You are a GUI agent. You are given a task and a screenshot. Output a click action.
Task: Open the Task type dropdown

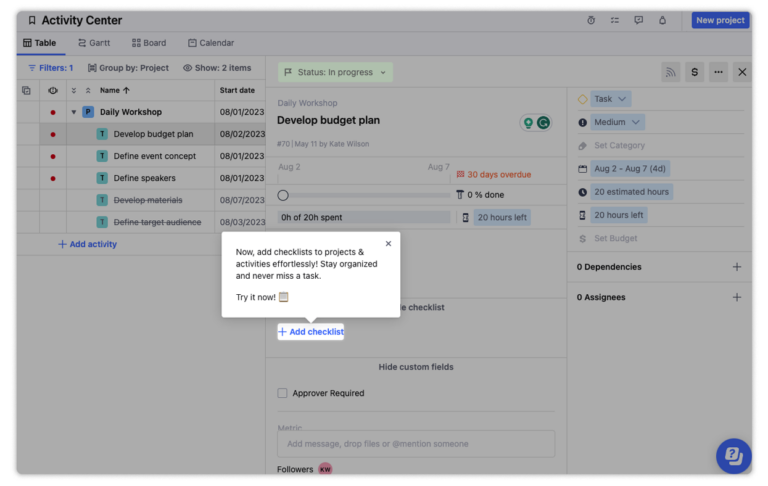tap(610, 99)
